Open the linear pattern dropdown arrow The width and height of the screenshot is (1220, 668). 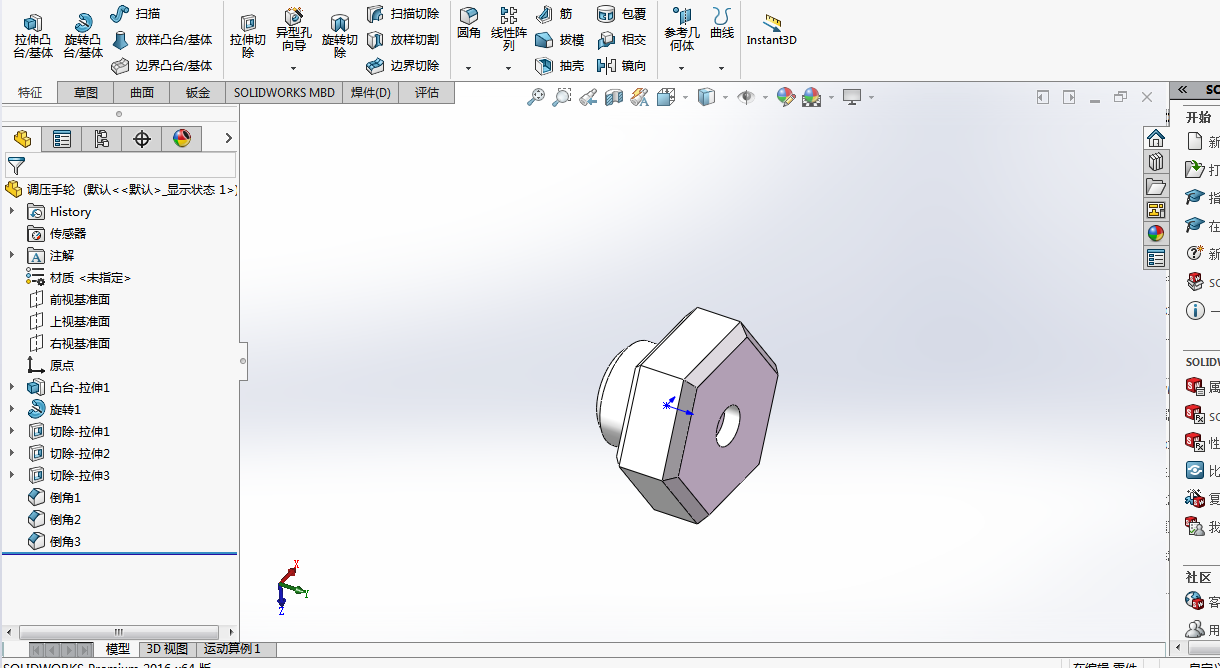(508, 68)
